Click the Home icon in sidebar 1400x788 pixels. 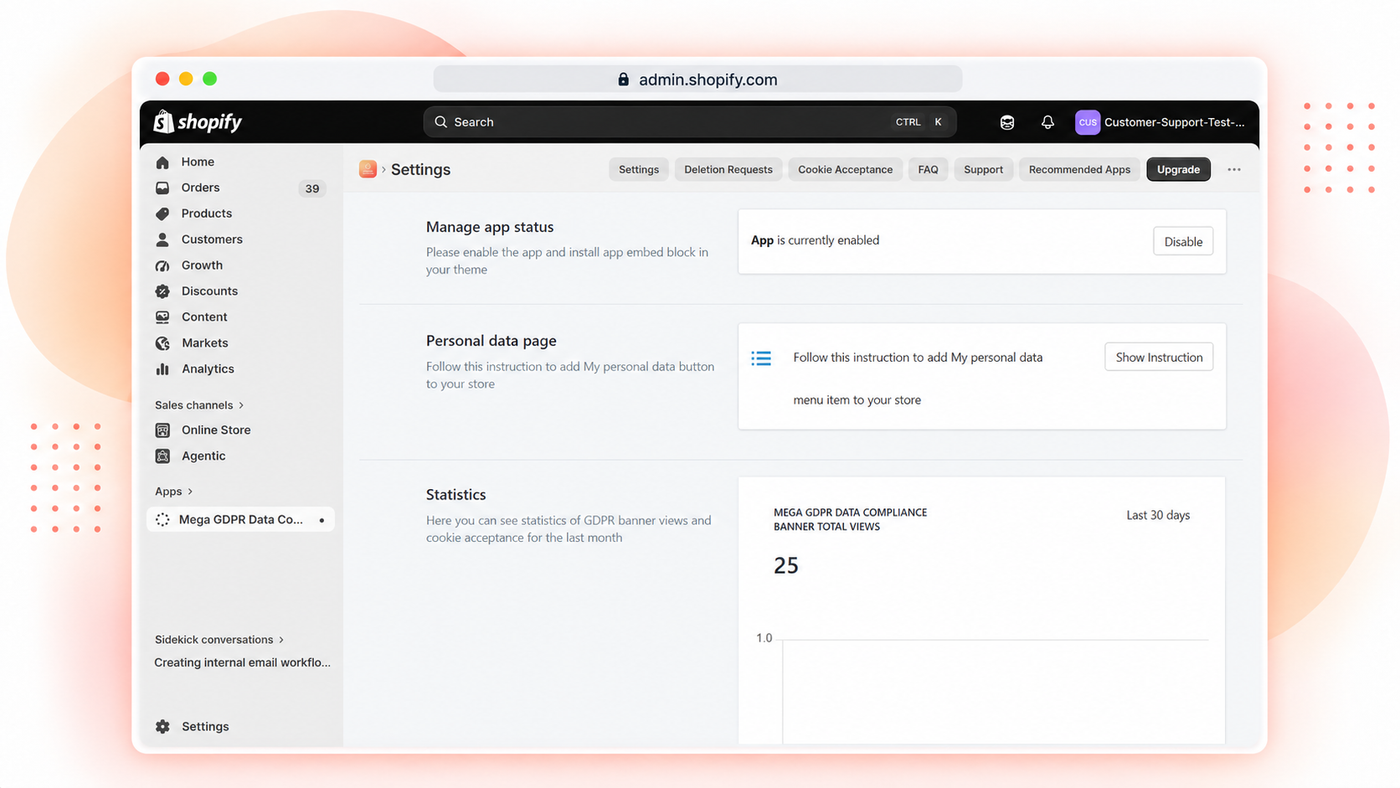(x=162, y=162)
